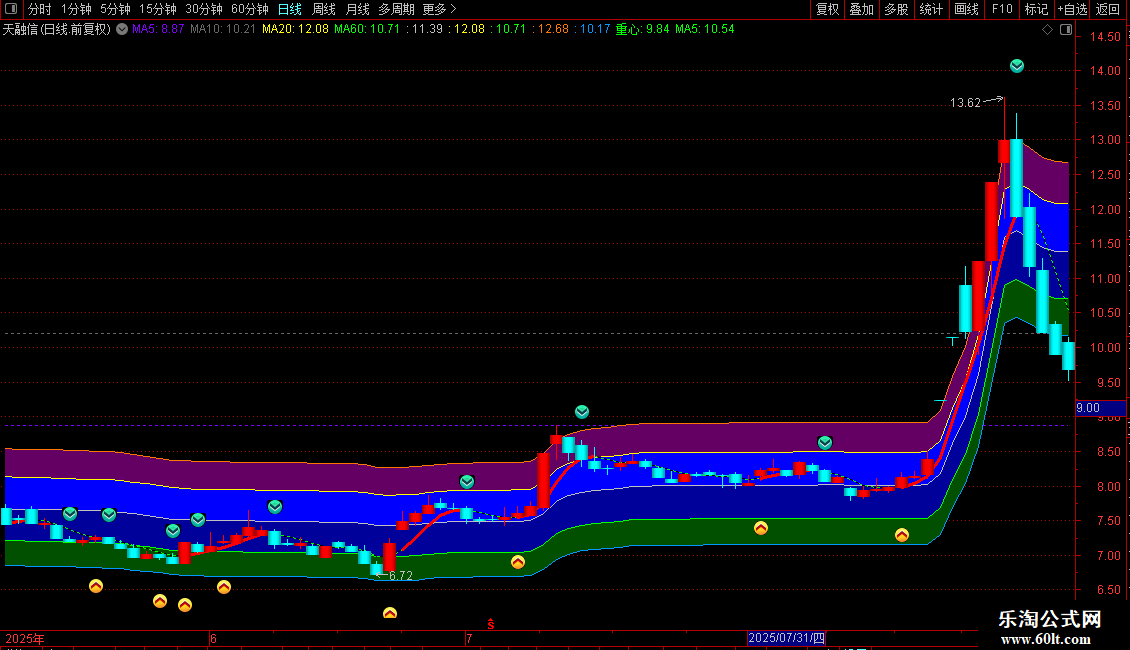Click the 统计 statistics button
1130x650 pixels.
931,9
